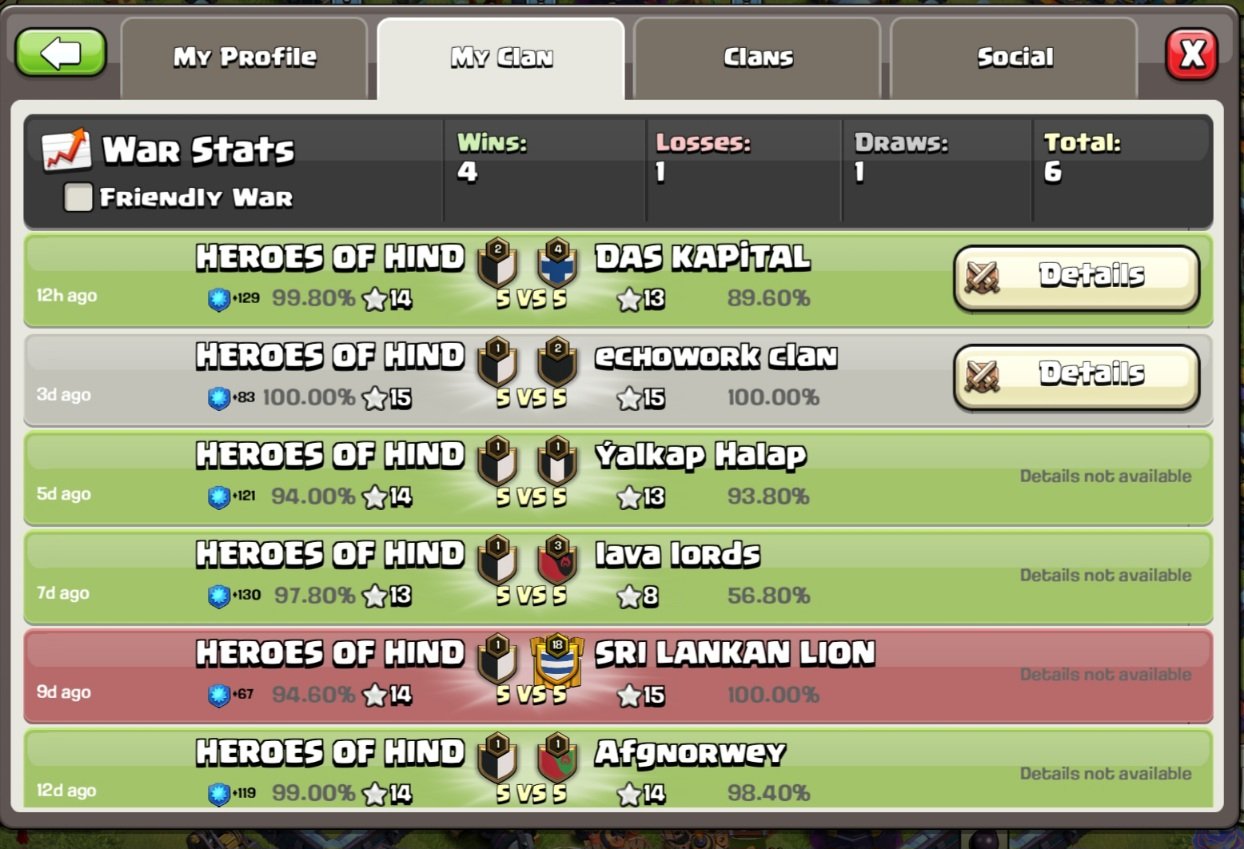Click the blue XP icon showing +129
This screenshot has height=849, width=1244.
click(219, 299)
